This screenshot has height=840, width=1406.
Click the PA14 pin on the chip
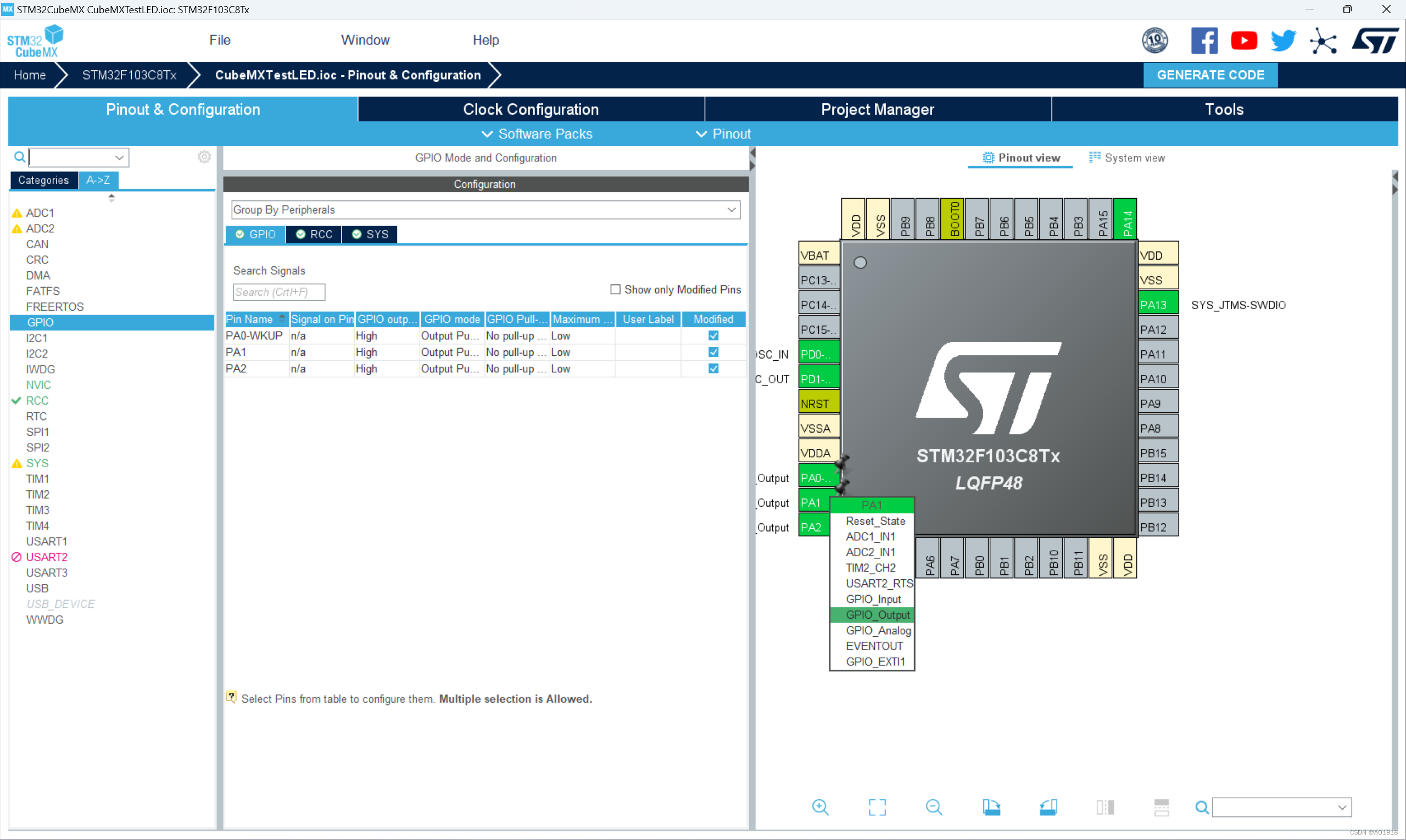[x=1125, y=219]
